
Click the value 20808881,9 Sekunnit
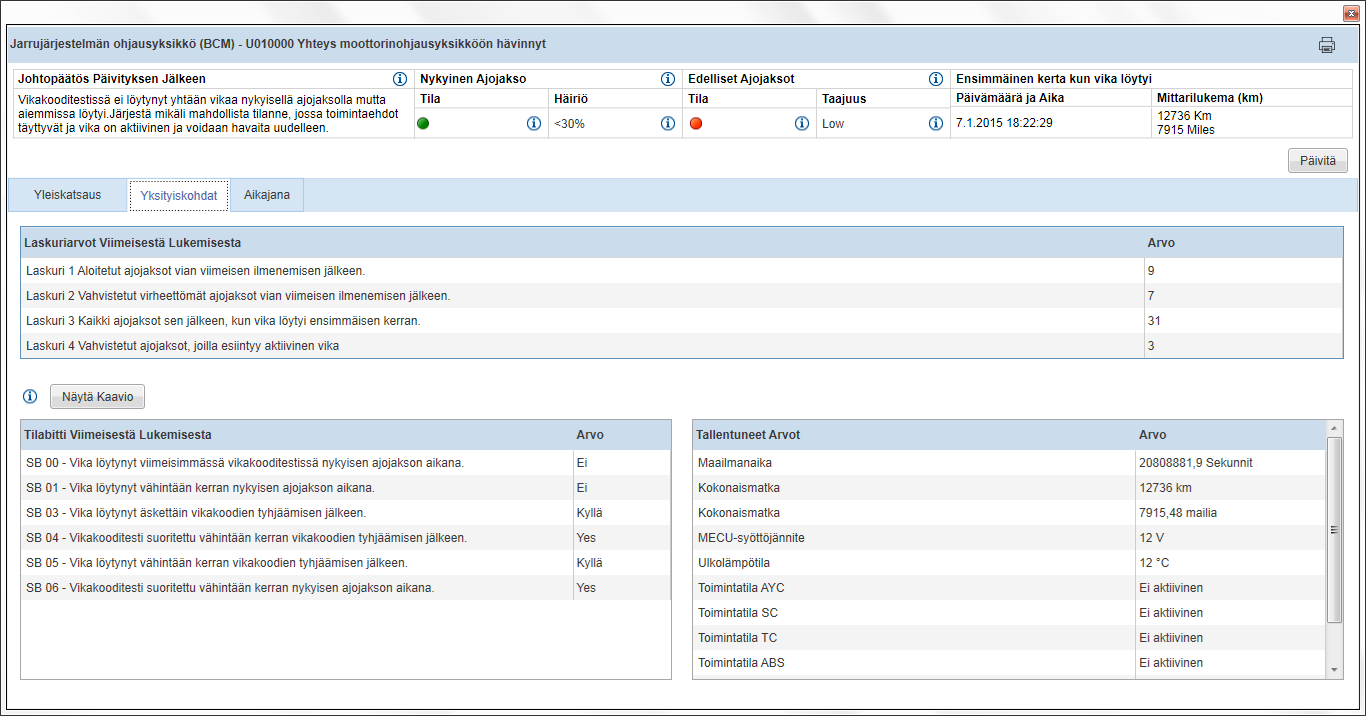tap(1196, 463)
